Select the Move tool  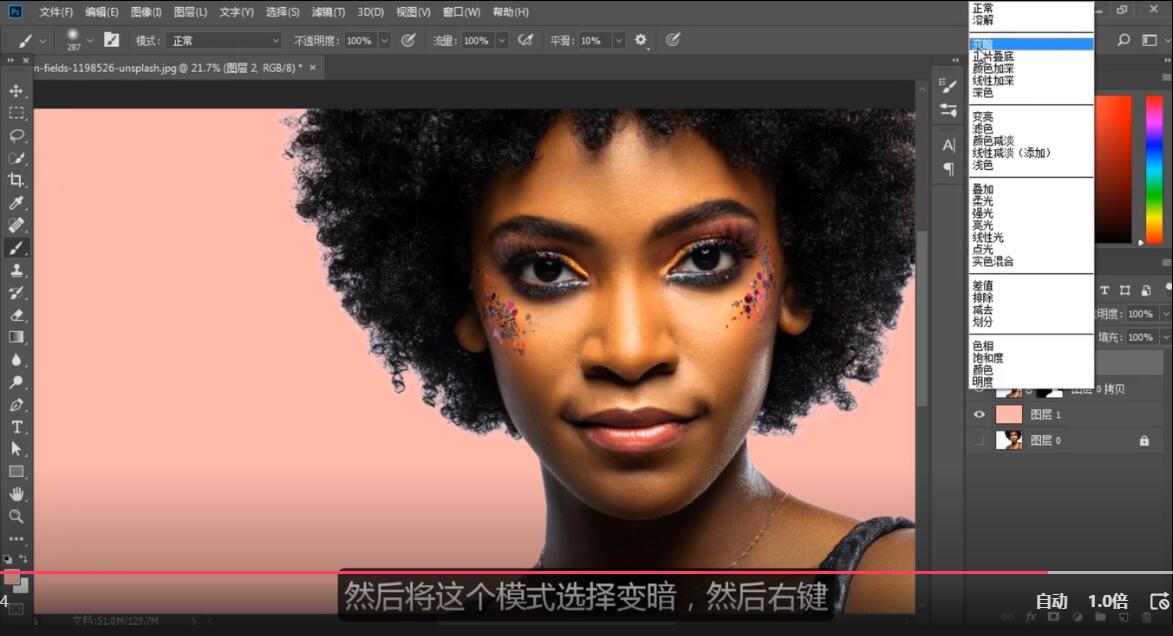16,91
